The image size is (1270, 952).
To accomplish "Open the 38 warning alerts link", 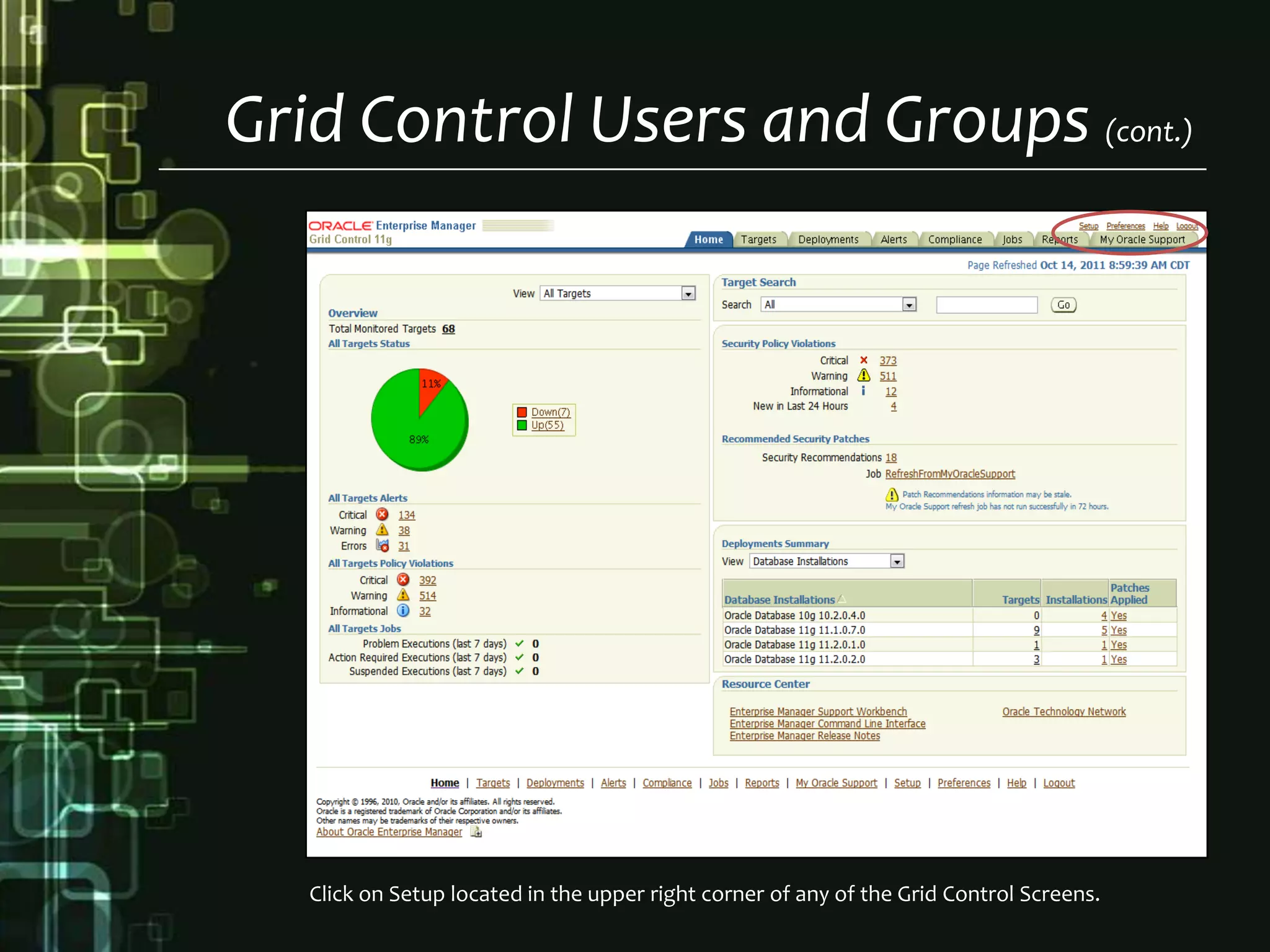I will (x=404, y=531).
